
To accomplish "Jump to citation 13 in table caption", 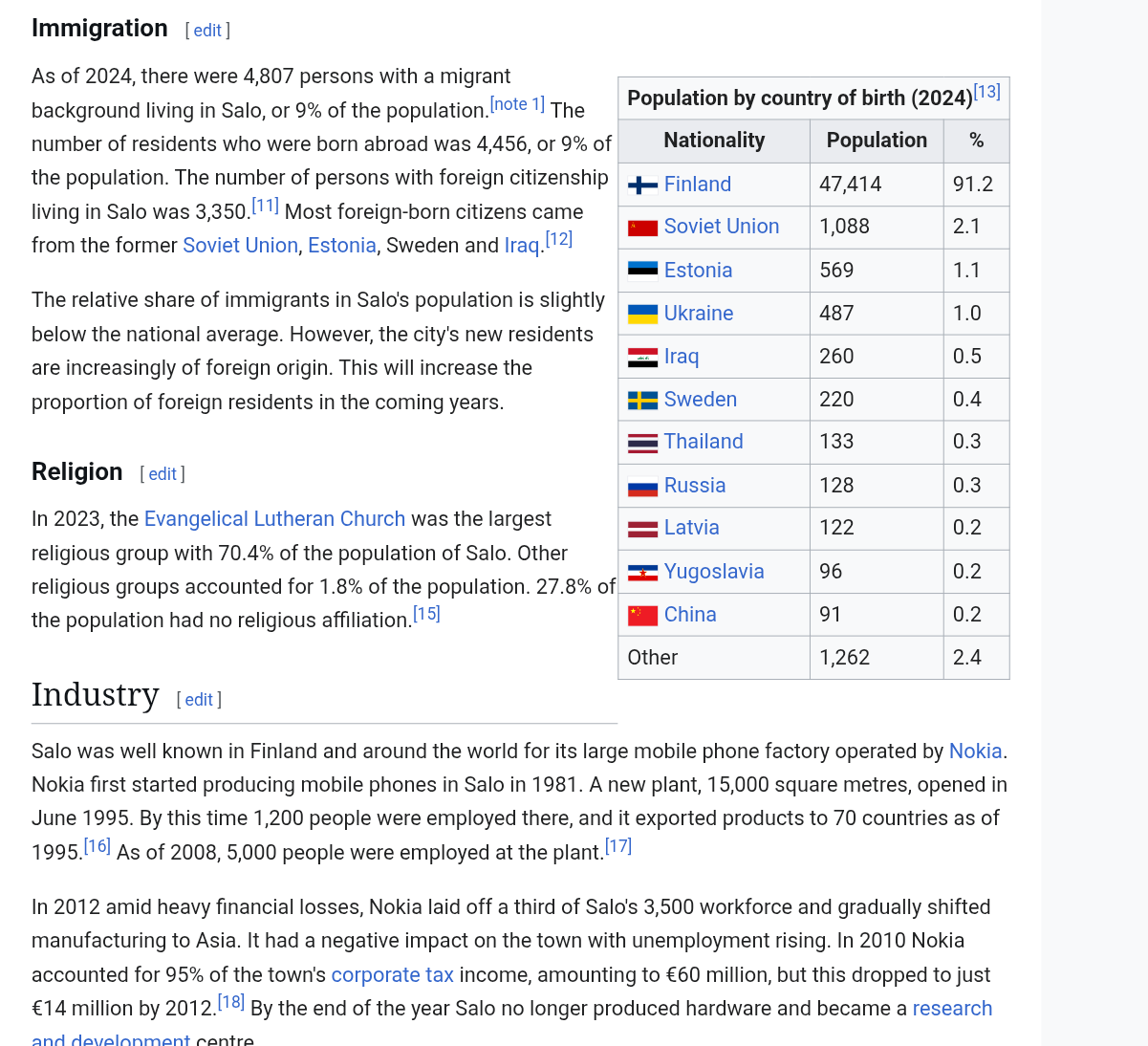I will [986, 92].
